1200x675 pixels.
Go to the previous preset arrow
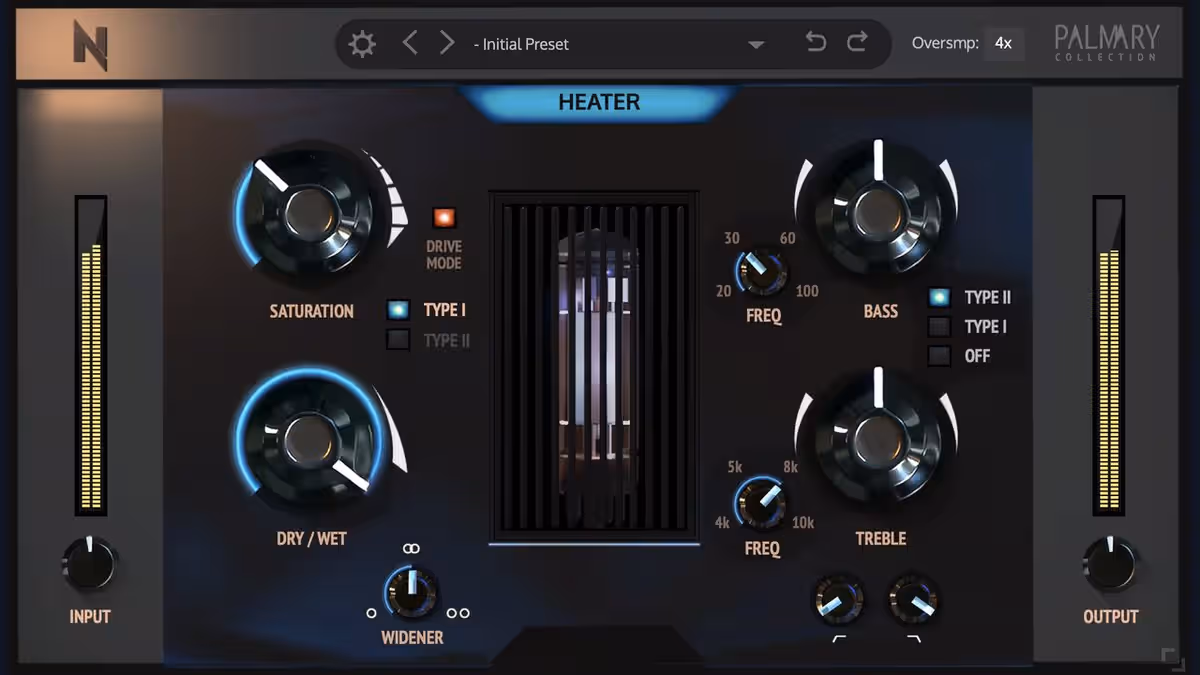(x=410, y=43)
